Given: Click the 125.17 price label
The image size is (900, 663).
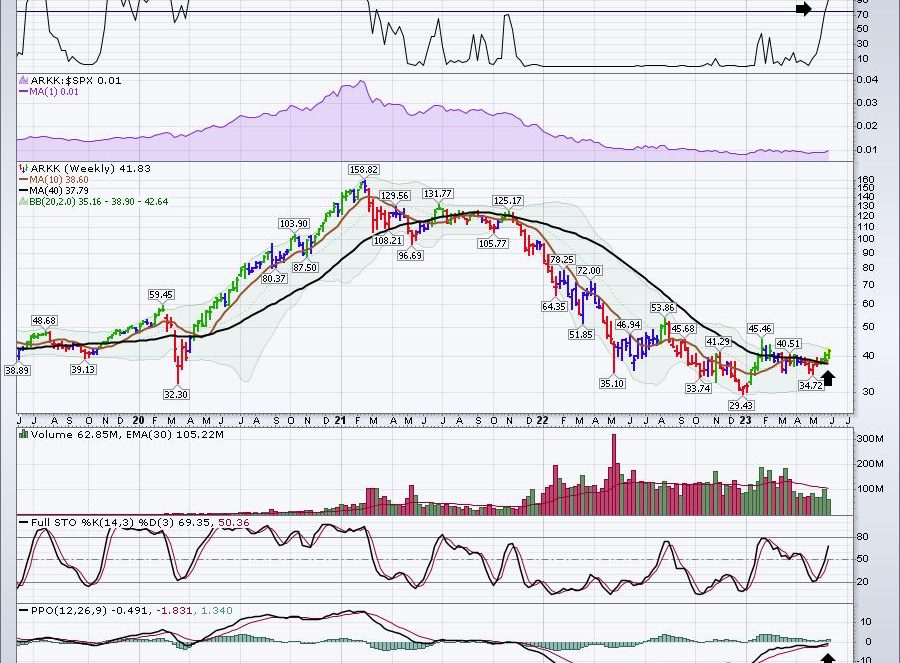Looking at the screenshot, I should coord(508,200).
